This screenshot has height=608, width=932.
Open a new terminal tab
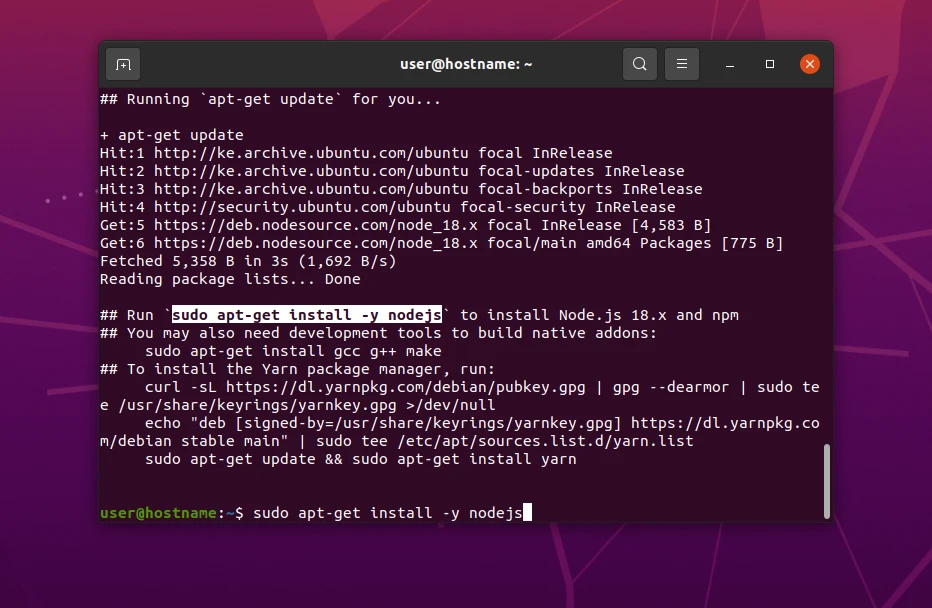123,64
